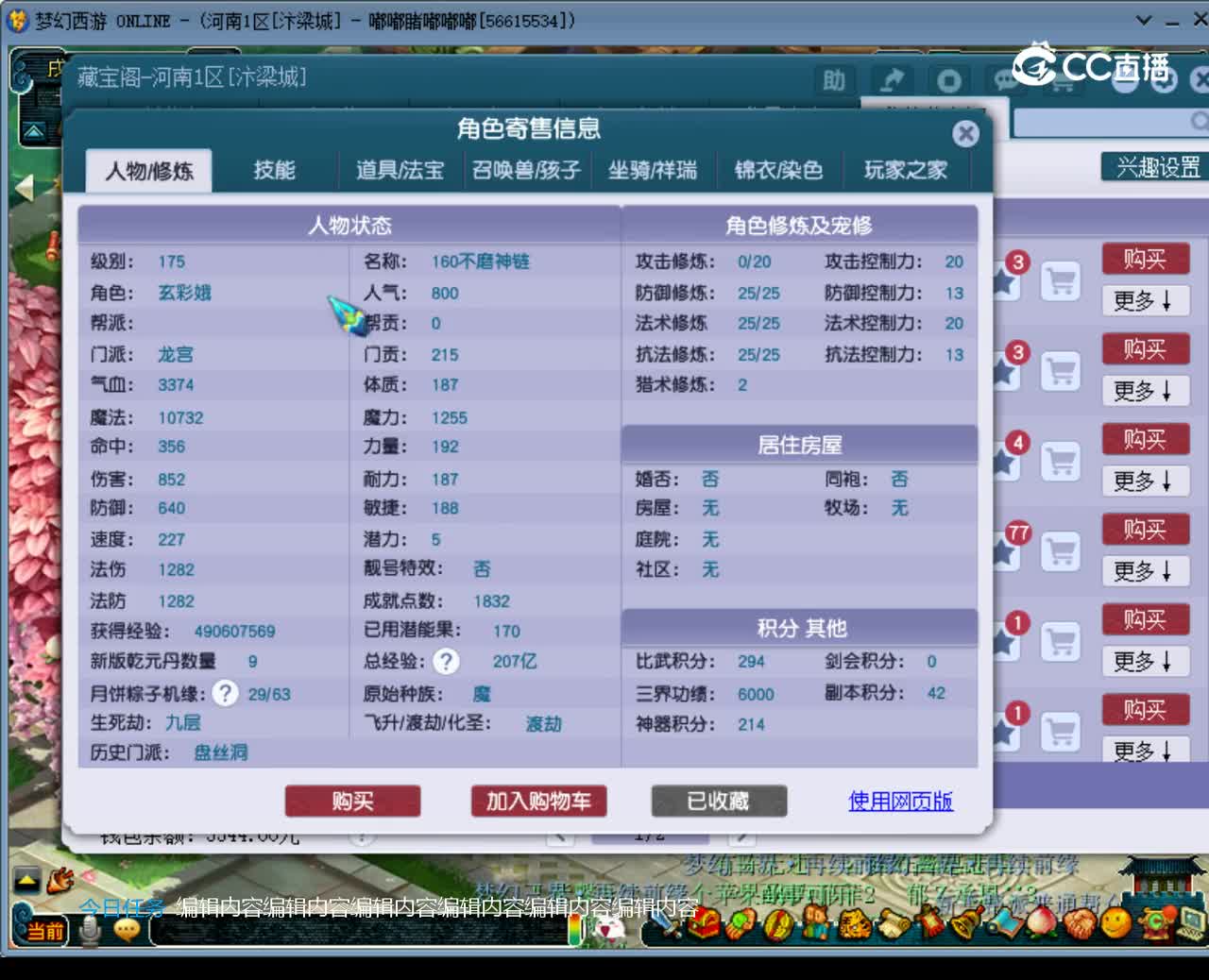The height and width of the screenshot is (980, 1209).
Task: Click the 购买 button beside badge 77
Action: point(1145,531)
